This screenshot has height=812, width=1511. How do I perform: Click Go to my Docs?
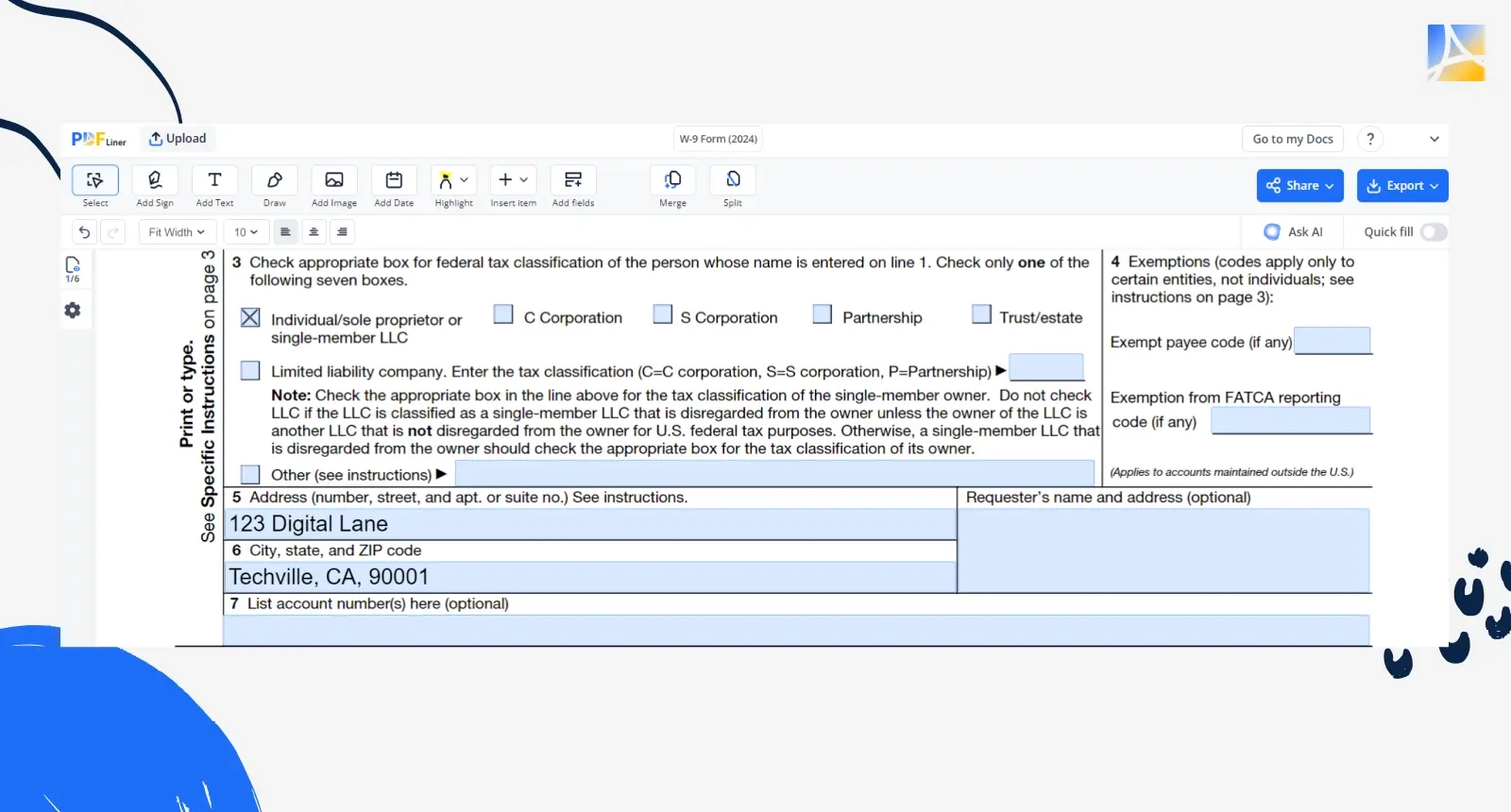1293,139
